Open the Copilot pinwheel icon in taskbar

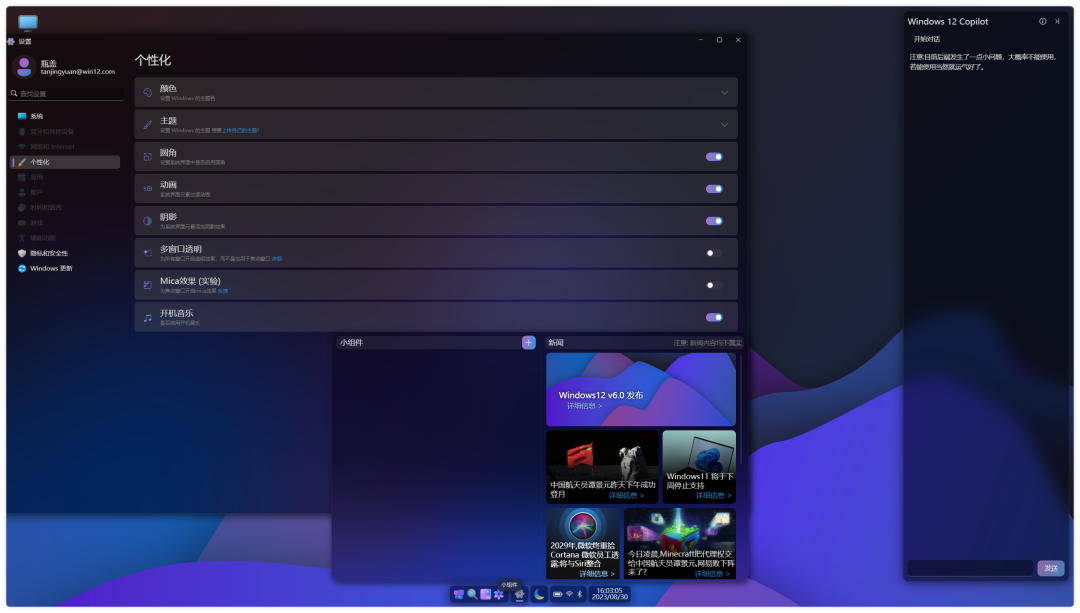point(499,594)
